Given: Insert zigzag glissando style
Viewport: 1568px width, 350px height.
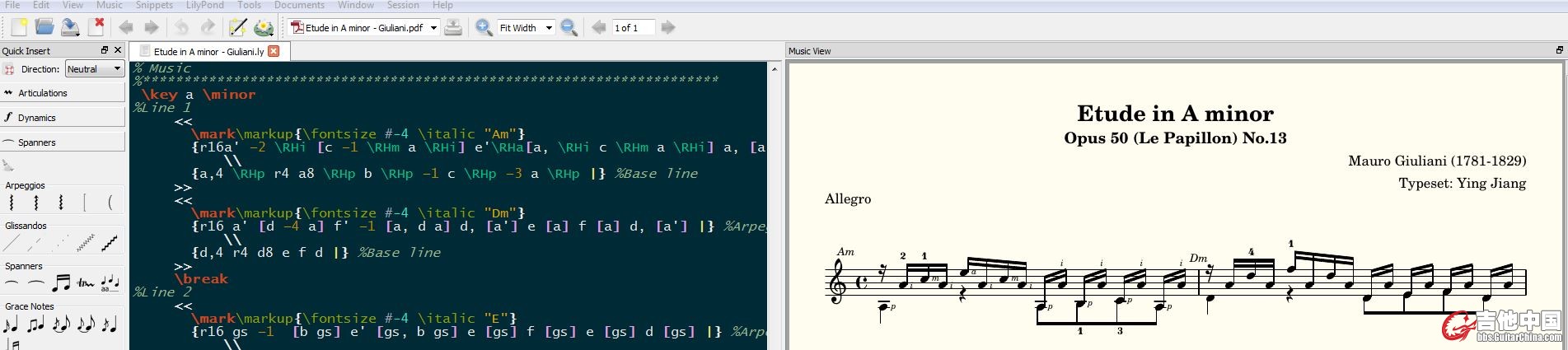Looking at the screenshot, I should click(x=85, y=243).
